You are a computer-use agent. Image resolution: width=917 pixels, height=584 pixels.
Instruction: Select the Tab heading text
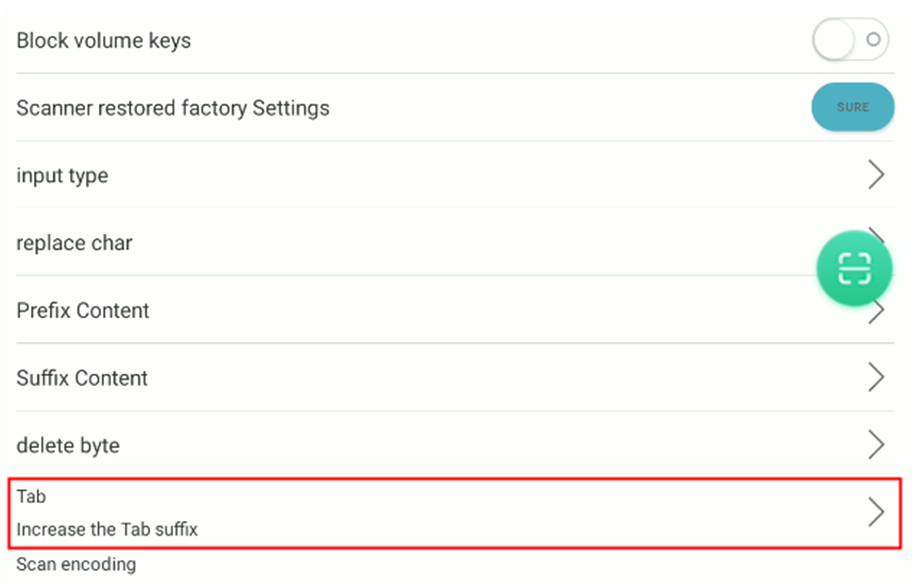tap(31, 496)
